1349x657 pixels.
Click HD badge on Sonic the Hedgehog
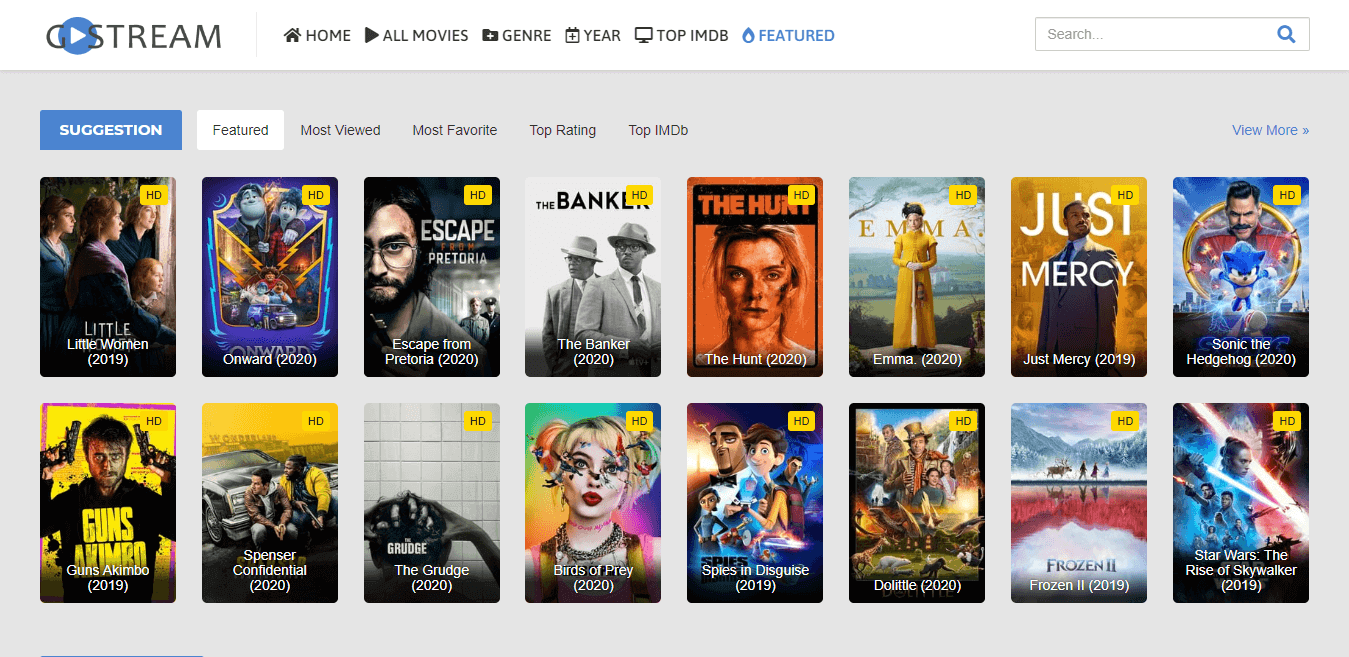tap(1288, 195)
